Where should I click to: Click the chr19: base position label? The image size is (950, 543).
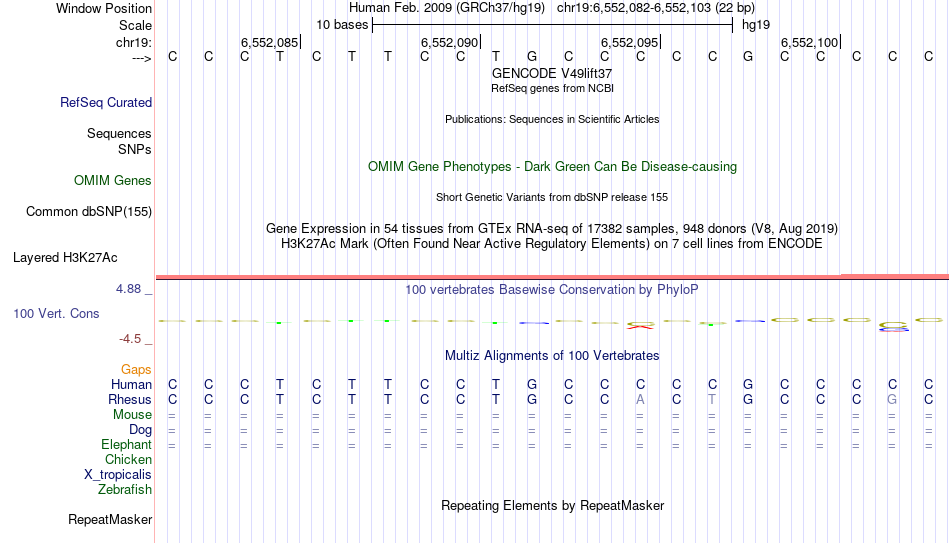pyautogui.click(x=134, y=42)
